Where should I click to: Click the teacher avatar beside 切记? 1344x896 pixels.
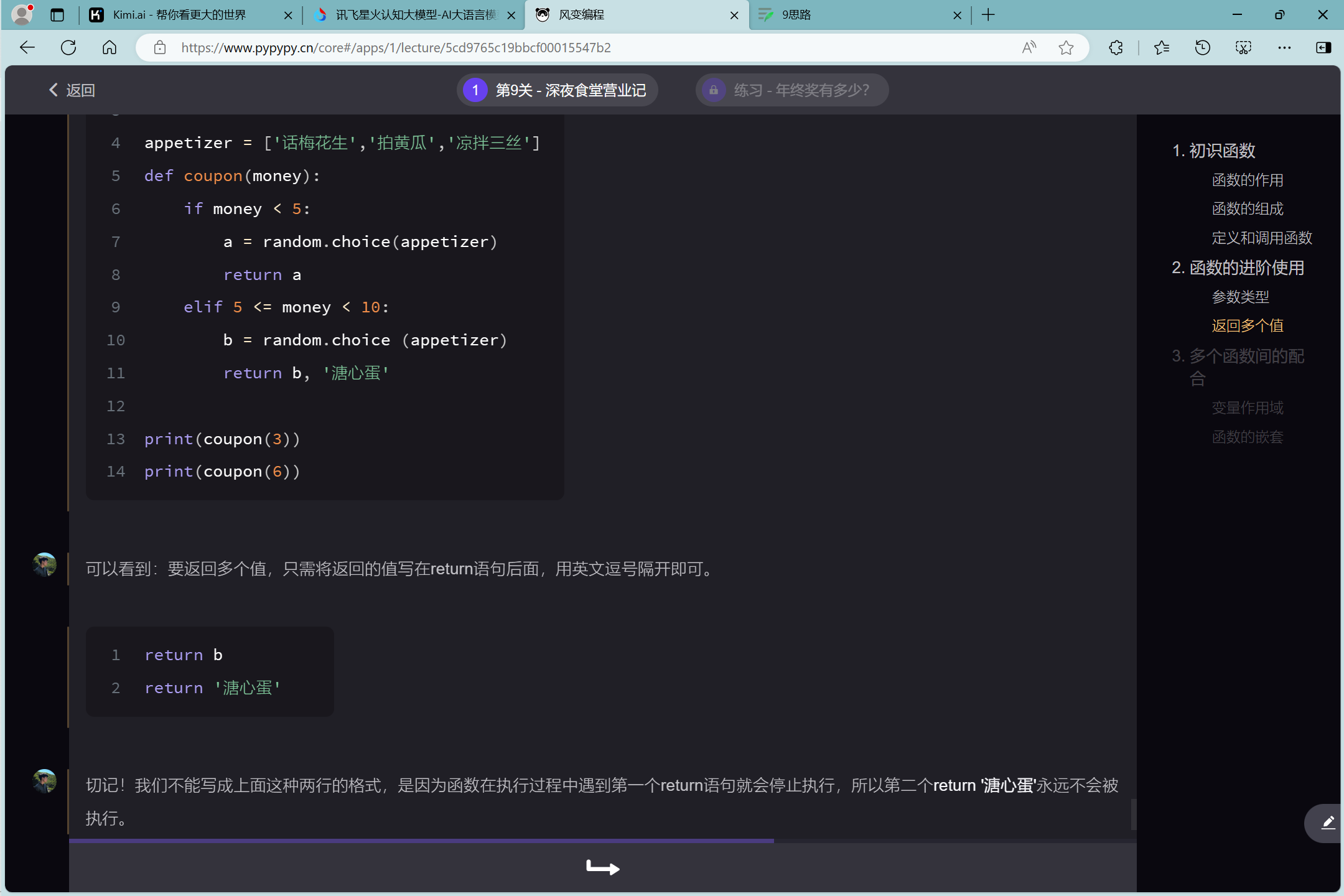pos(45,782)
